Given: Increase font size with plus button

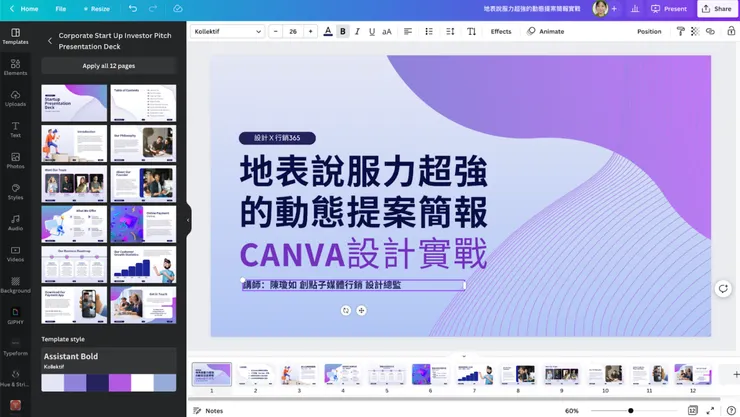Looking at the screenshot, I should [x=310, y=32].
